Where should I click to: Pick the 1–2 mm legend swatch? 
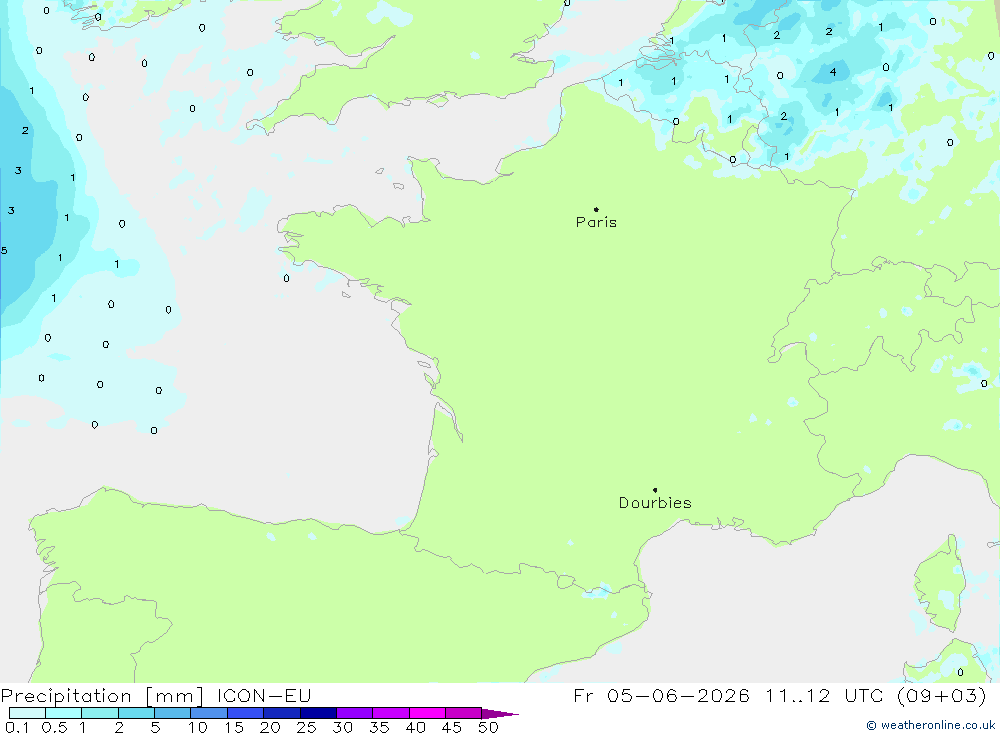[99, 713]
